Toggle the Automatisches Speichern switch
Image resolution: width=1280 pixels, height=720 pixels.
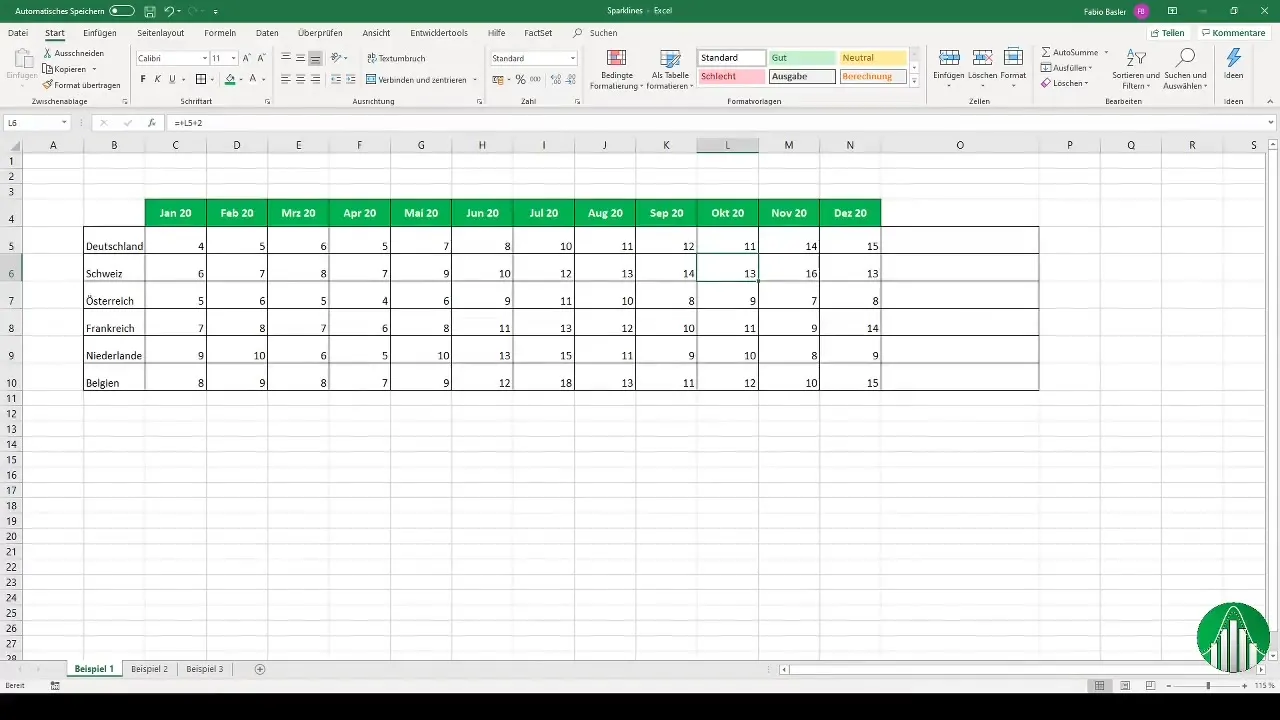122,10
